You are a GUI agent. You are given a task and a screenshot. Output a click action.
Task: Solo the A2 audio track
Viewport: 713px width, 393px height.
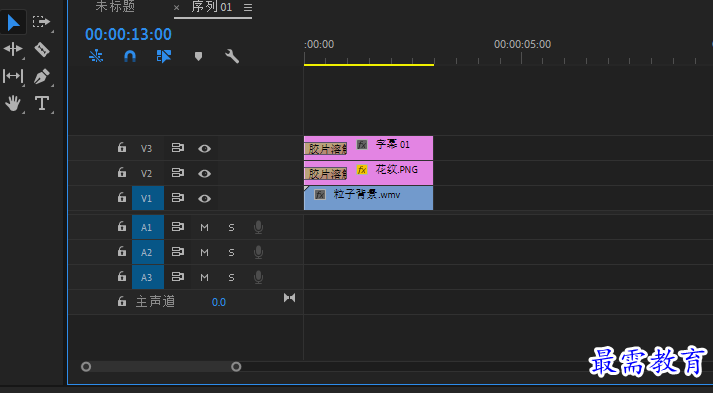(x=231, y=252)
